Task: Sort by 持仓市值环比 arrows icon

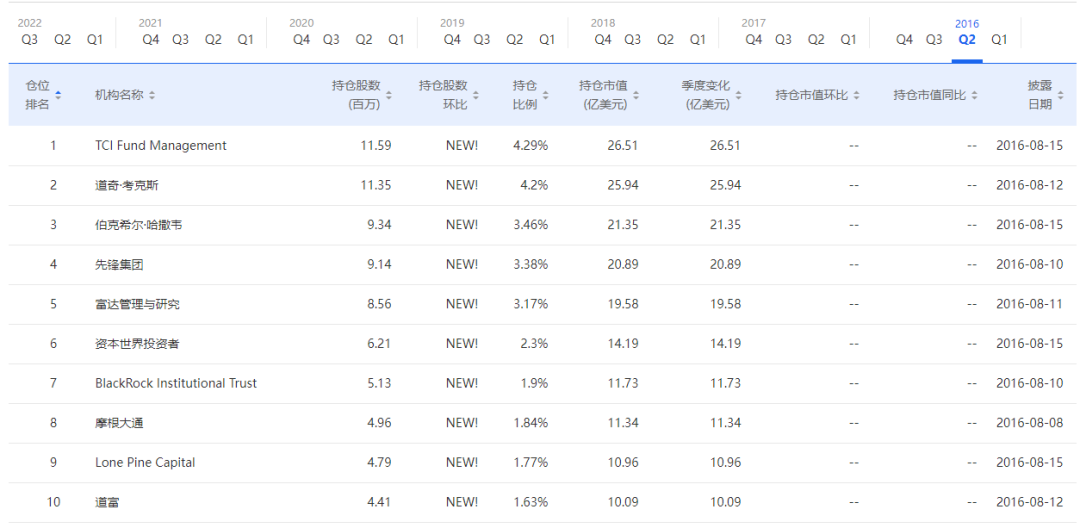Action: (x=856, y=95)
